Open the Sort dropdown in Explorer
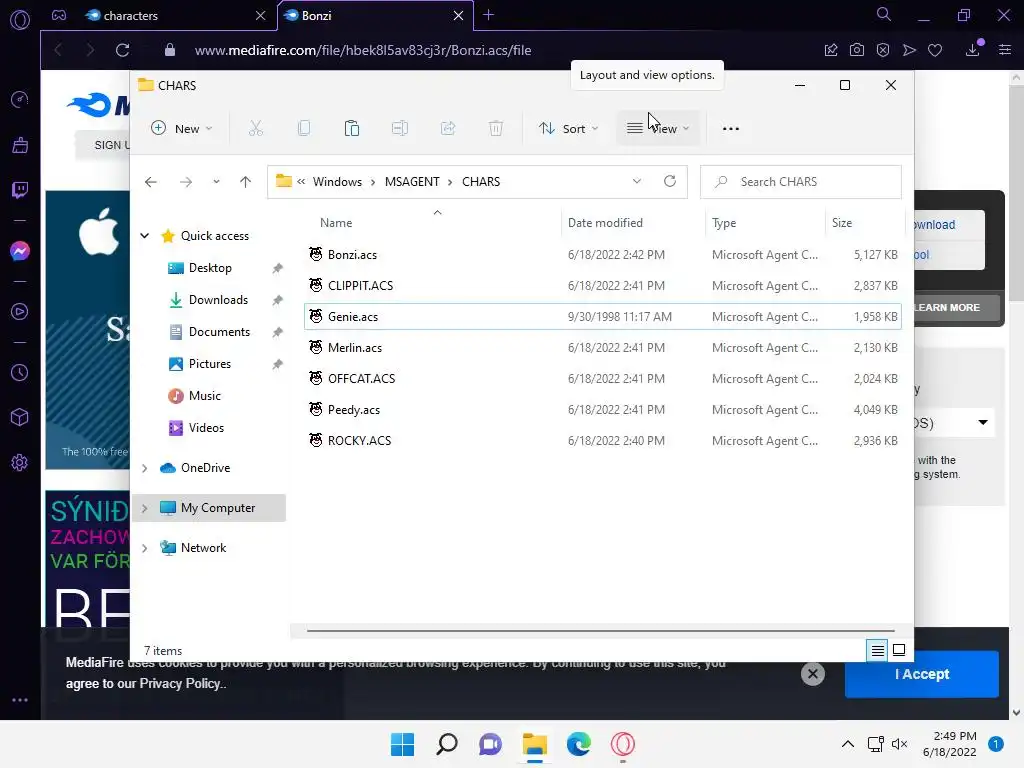 [x=568, y=129]
